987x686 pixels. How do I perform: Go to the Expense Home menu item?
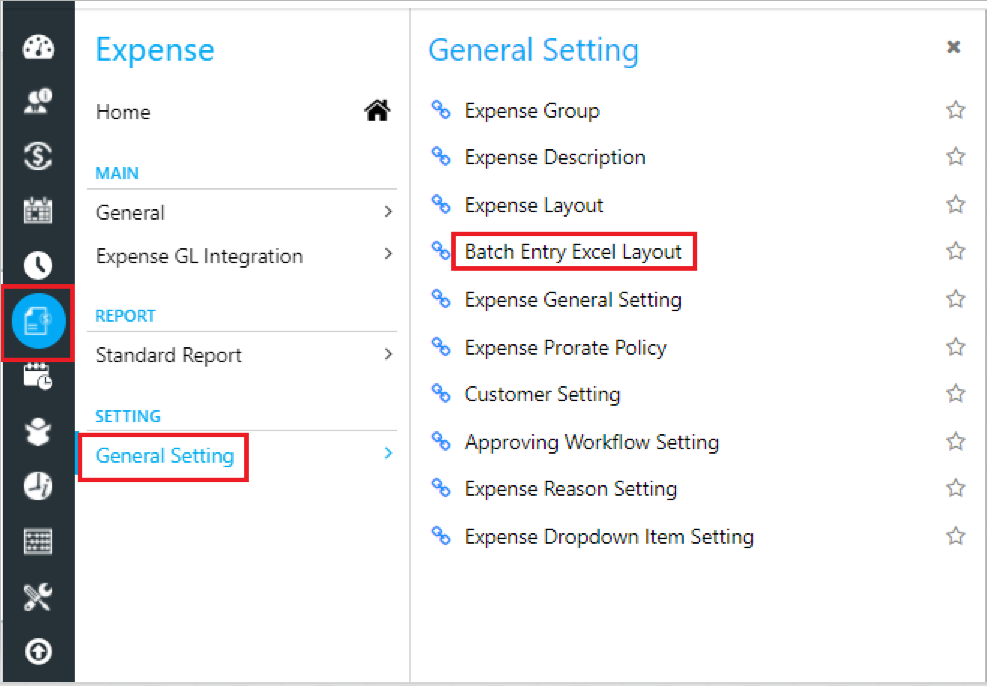click(123, 112)
